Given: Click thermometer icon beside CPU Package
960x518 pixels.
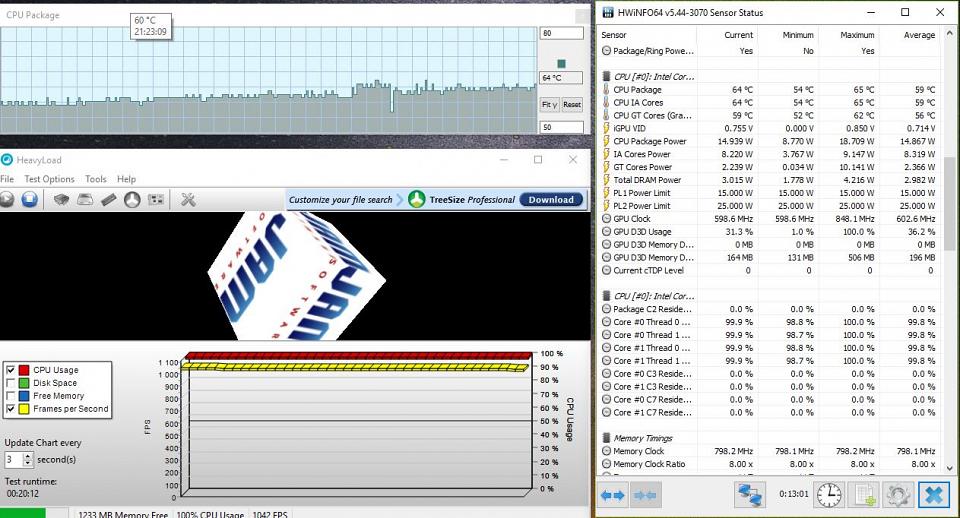Looking at the screenshot, I should (x=606, y=89).
